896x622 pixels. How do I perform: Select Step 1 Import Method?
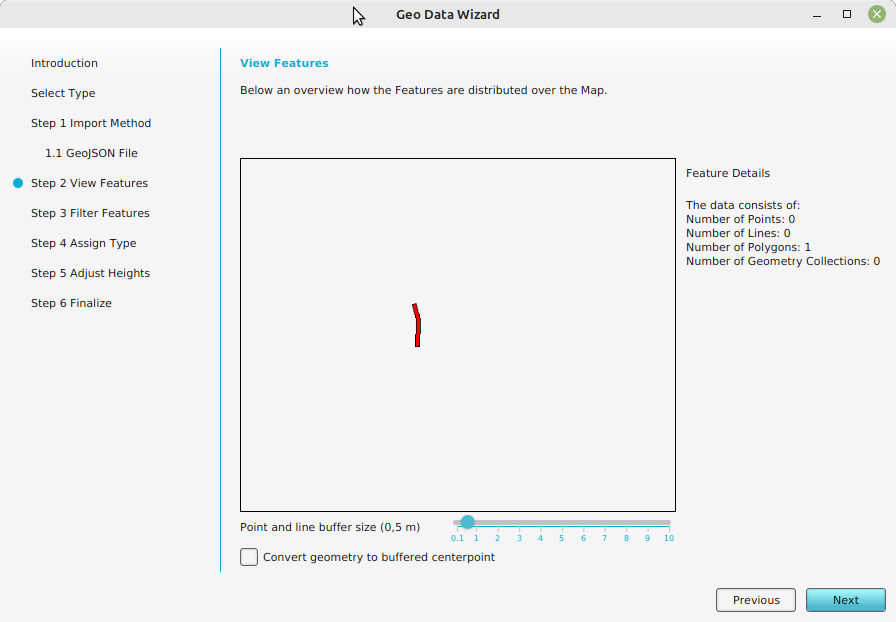(91, 123)
